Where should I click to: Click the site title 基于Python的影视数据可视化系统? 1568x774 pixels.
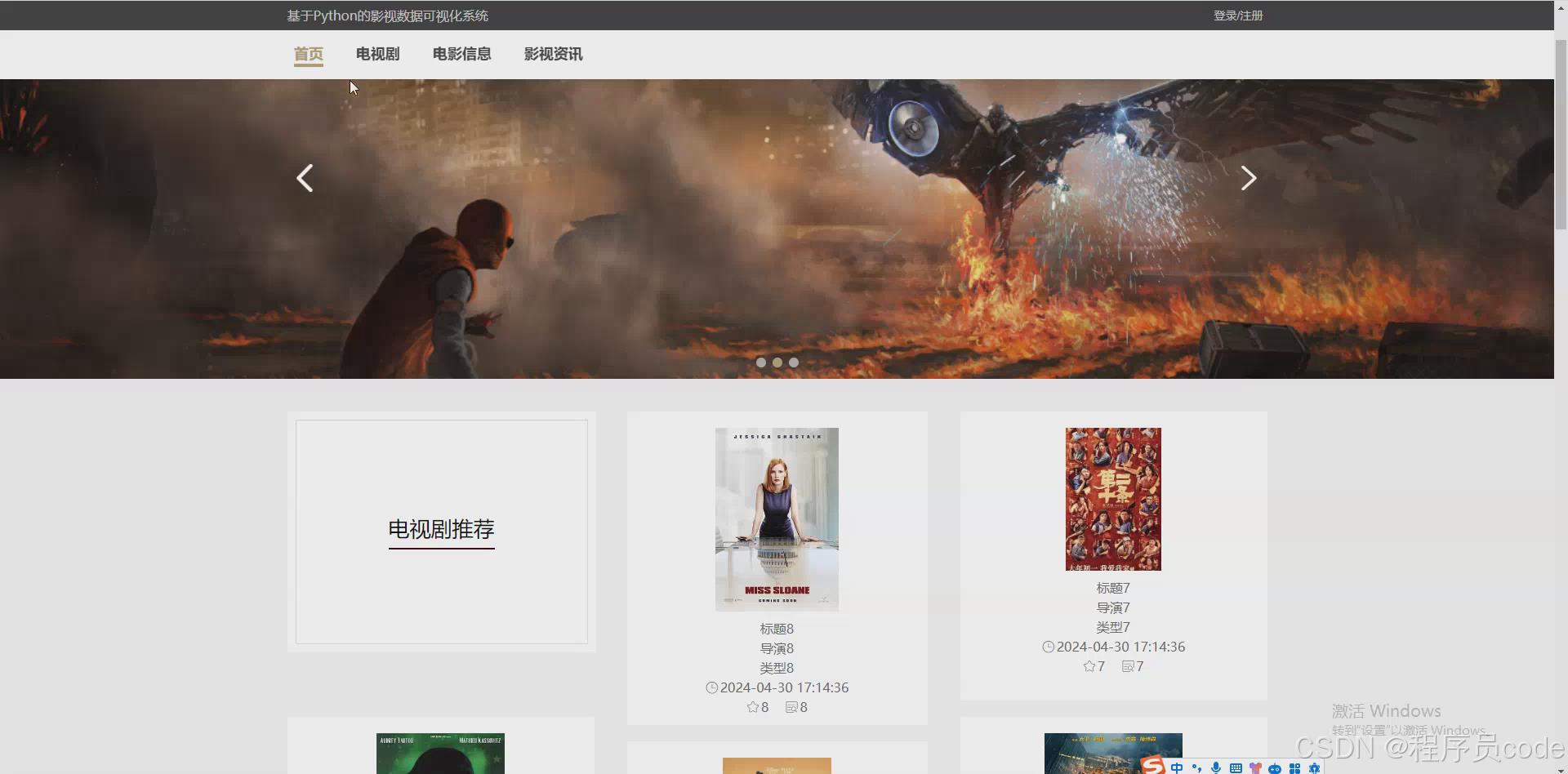click(387, 16)
